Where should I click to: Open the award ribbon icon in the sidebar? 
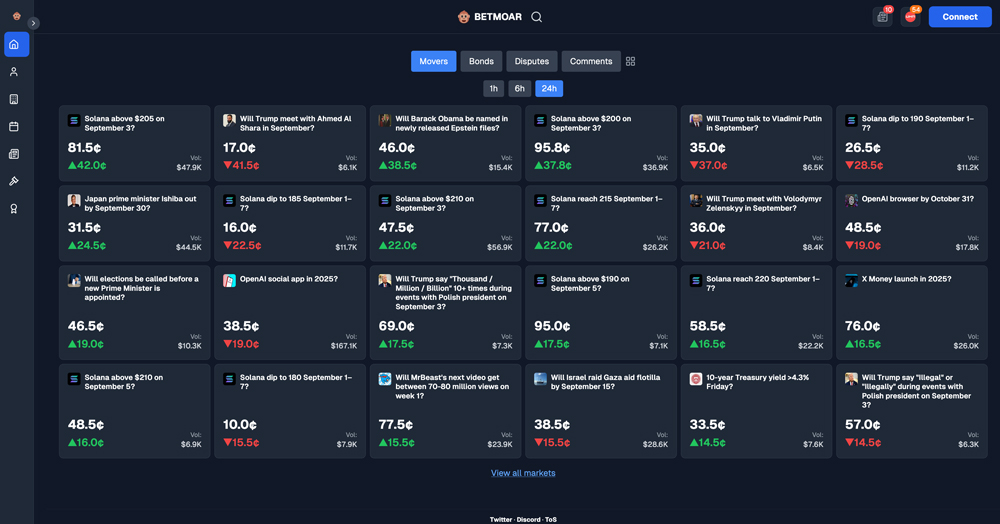(x=14, y=209)
